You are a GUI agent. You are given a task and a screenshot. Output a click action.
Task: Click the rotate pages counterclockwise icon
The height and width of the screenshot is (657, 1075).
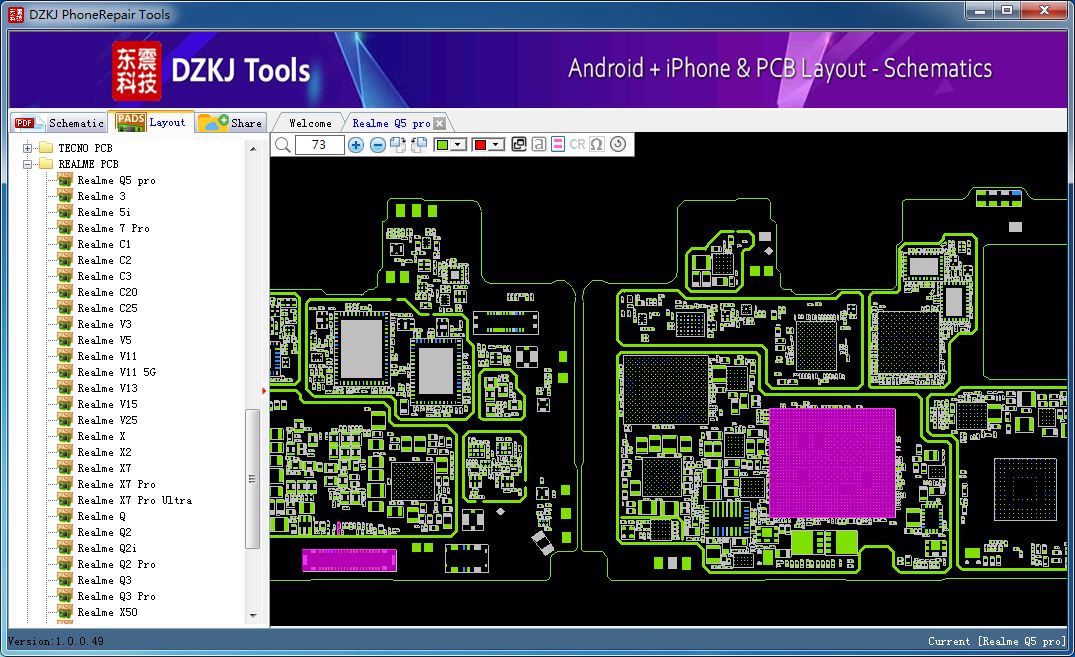(x=418, y=145)
